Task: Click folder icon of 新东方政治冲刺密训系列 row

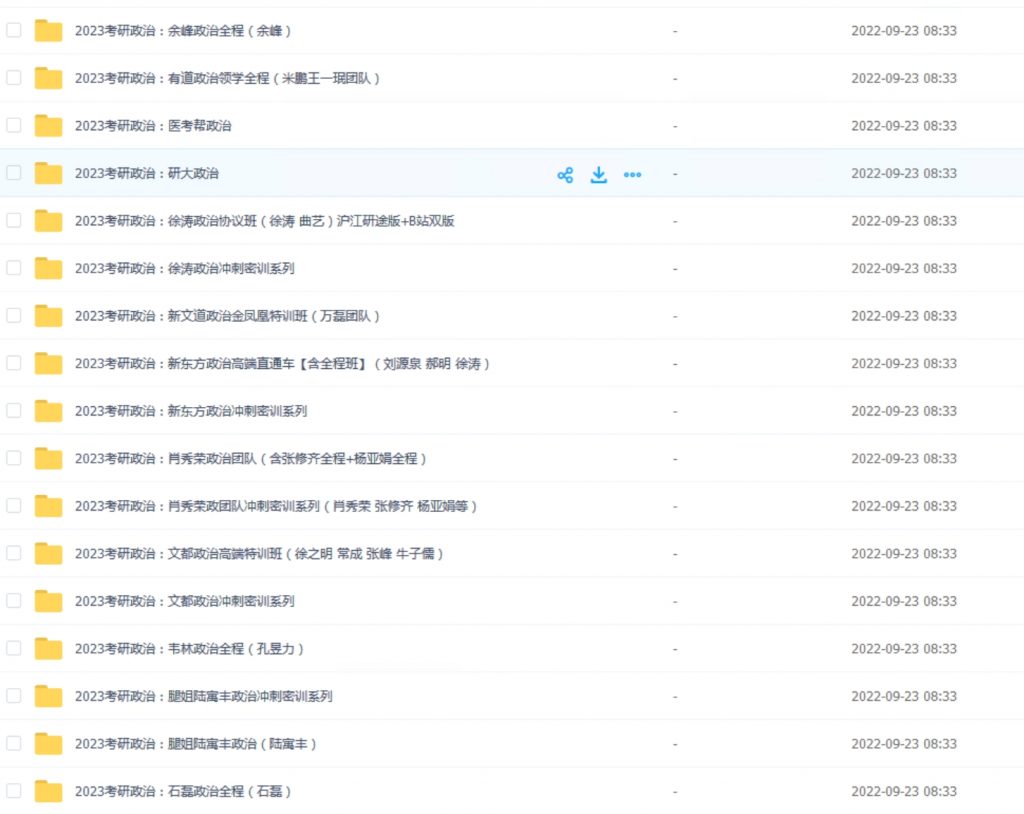Action: pos(48,411)
